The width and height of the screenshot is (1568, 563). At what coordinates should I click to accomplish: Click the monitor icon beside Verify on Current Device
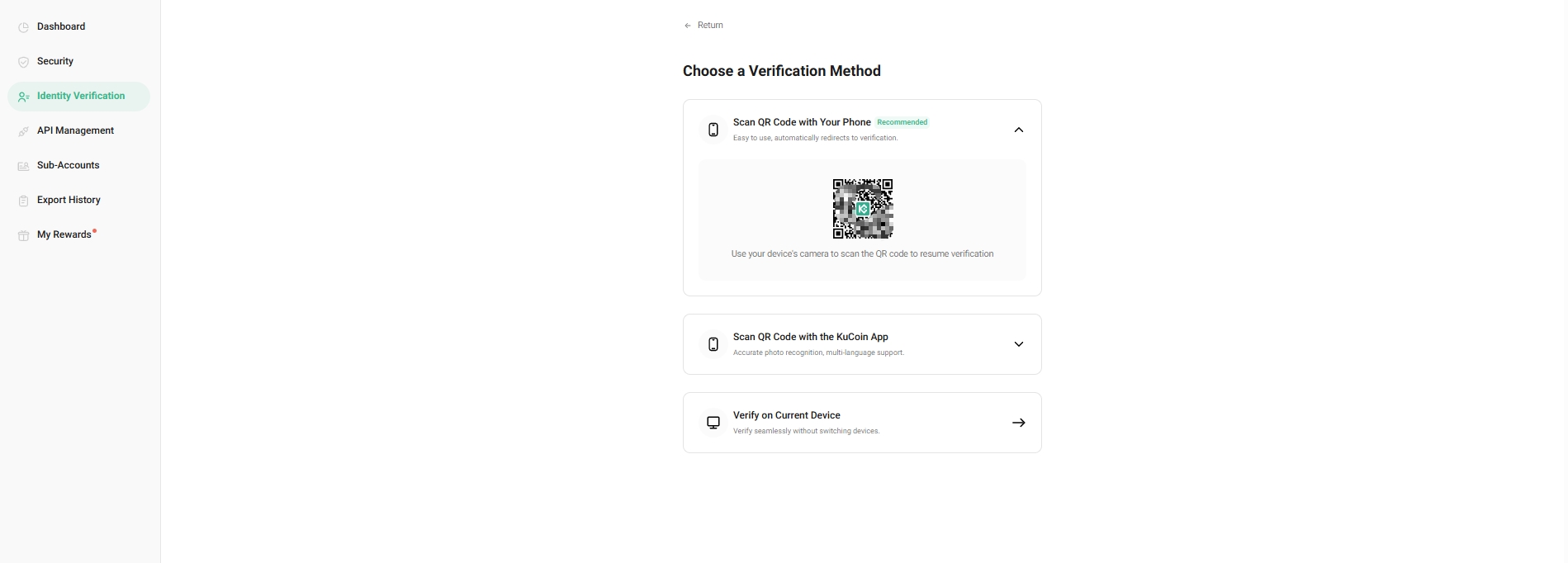point(713,423)
